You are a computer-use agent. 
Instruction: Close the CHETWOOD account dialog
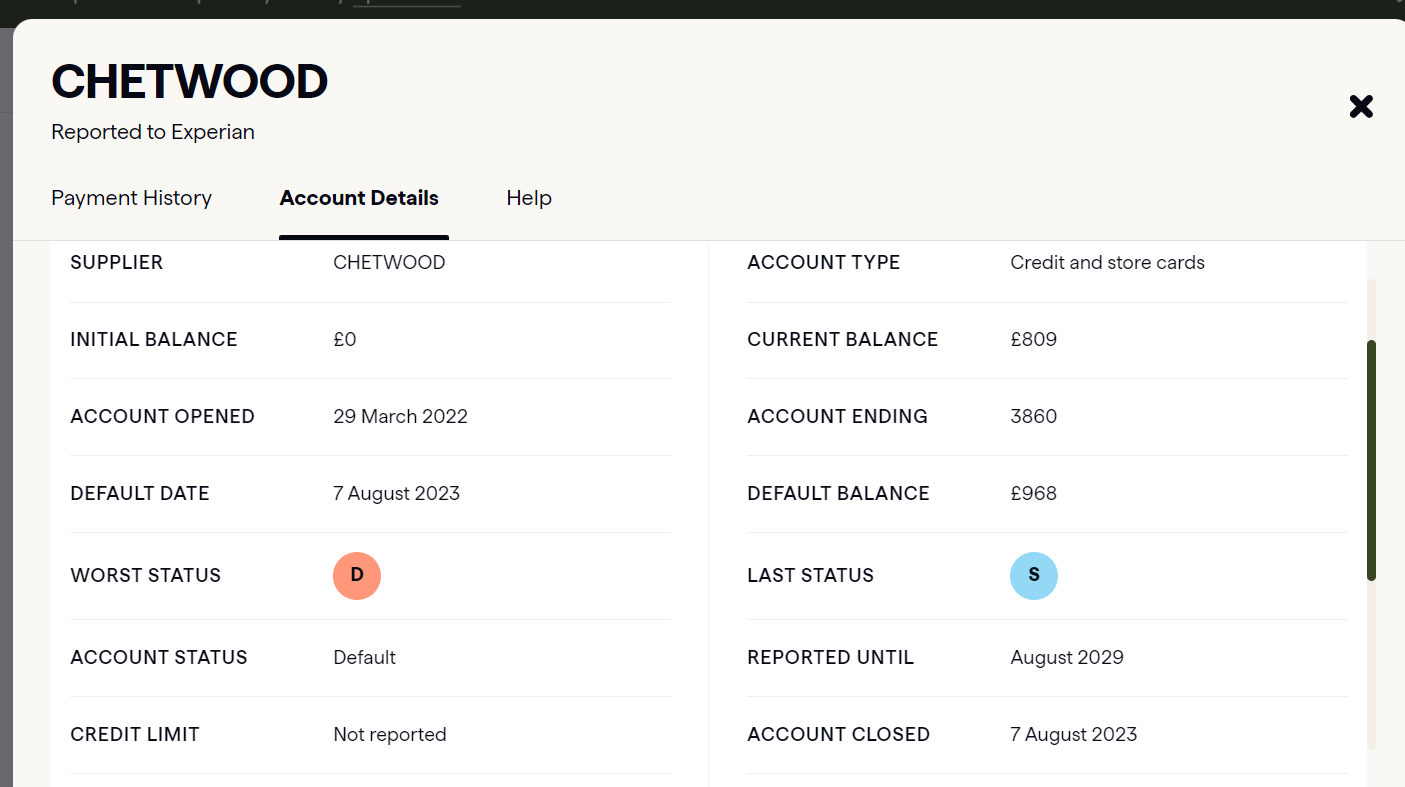(1361, 106)
